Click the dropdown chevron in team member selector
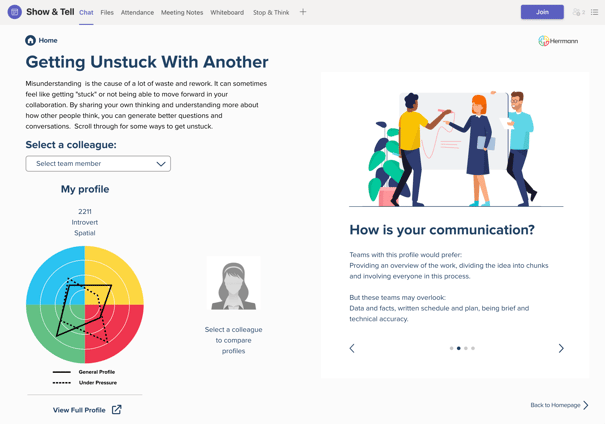Screen dimensions: 605x424 point(160,164)
